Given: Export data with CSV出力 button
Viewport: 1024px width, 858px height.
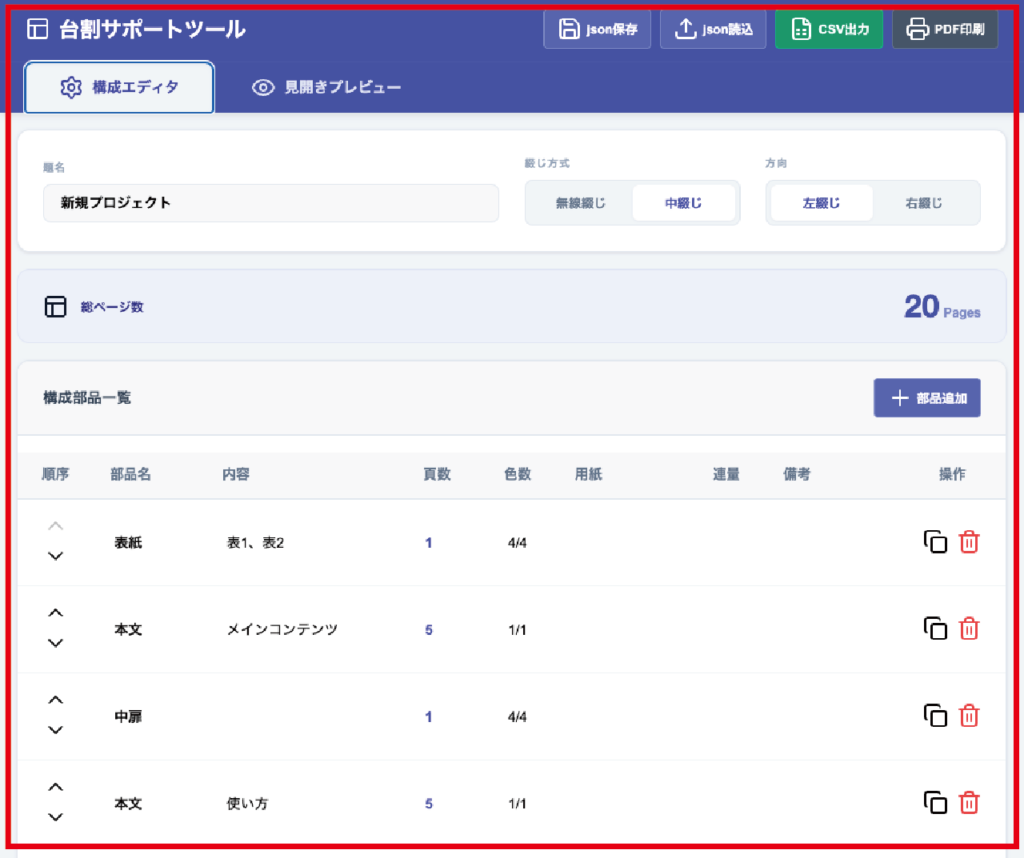Looking at the screenshot, I should 829,29.
